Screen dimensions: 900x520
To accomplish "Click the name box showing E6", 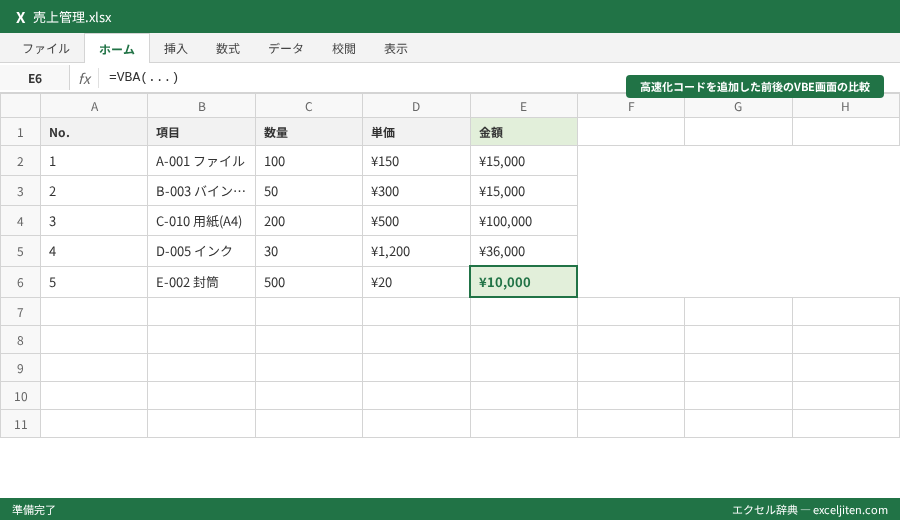I will [x=35, y=78].
